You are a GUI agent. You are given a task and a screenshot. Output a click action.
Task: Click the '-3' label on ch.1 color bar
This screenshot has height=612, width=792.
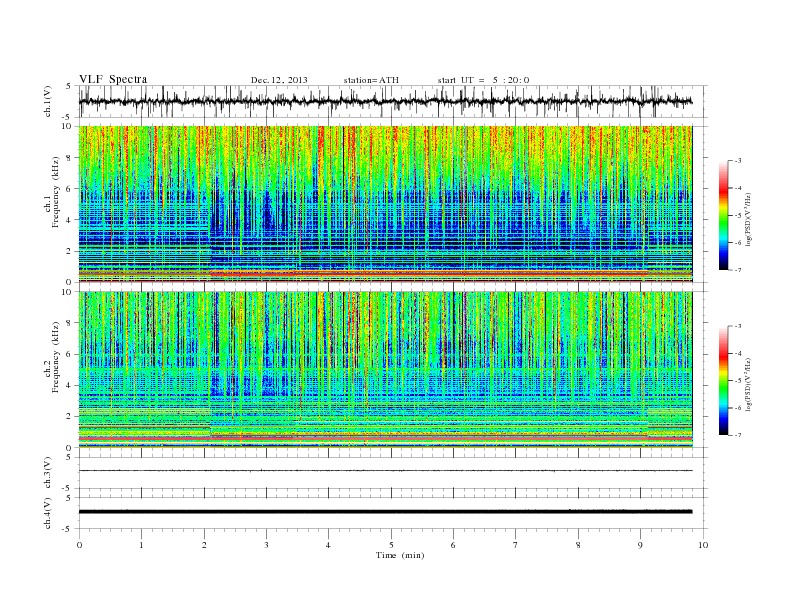[738, 161]
